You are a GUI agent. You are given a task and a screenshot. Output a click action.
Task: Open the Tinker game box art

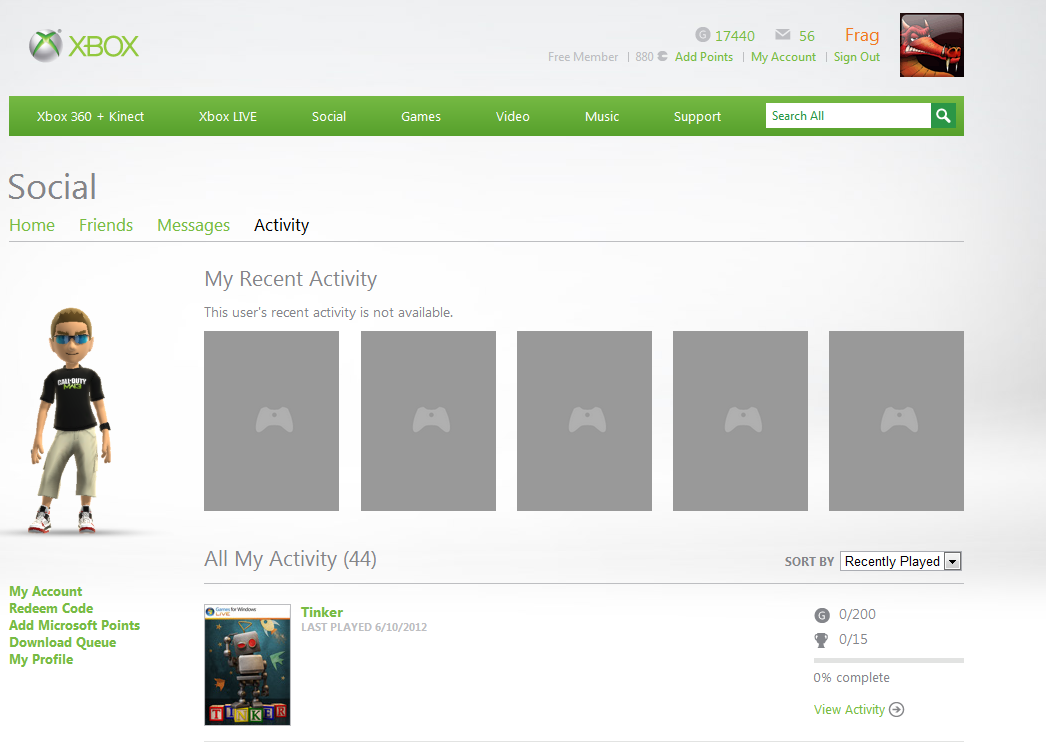click(247, 665)
